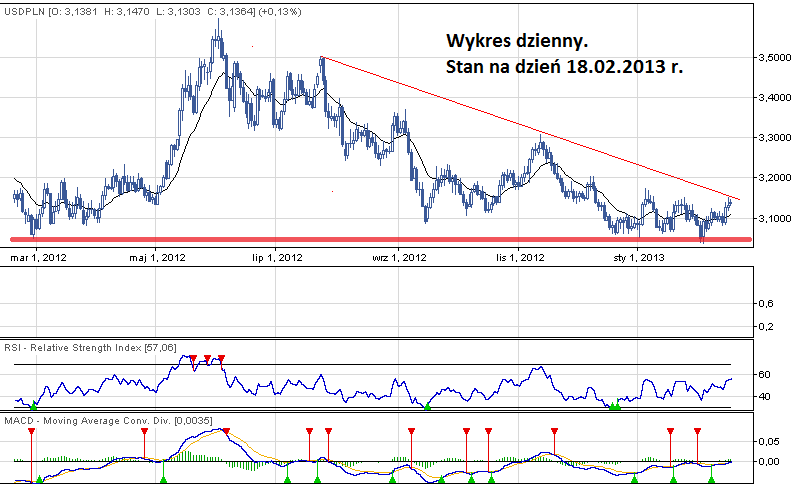Viewport: 793px width, 488px height.
Task: Select the 'sty 1, 2013' date label
Action: [639, 258]
